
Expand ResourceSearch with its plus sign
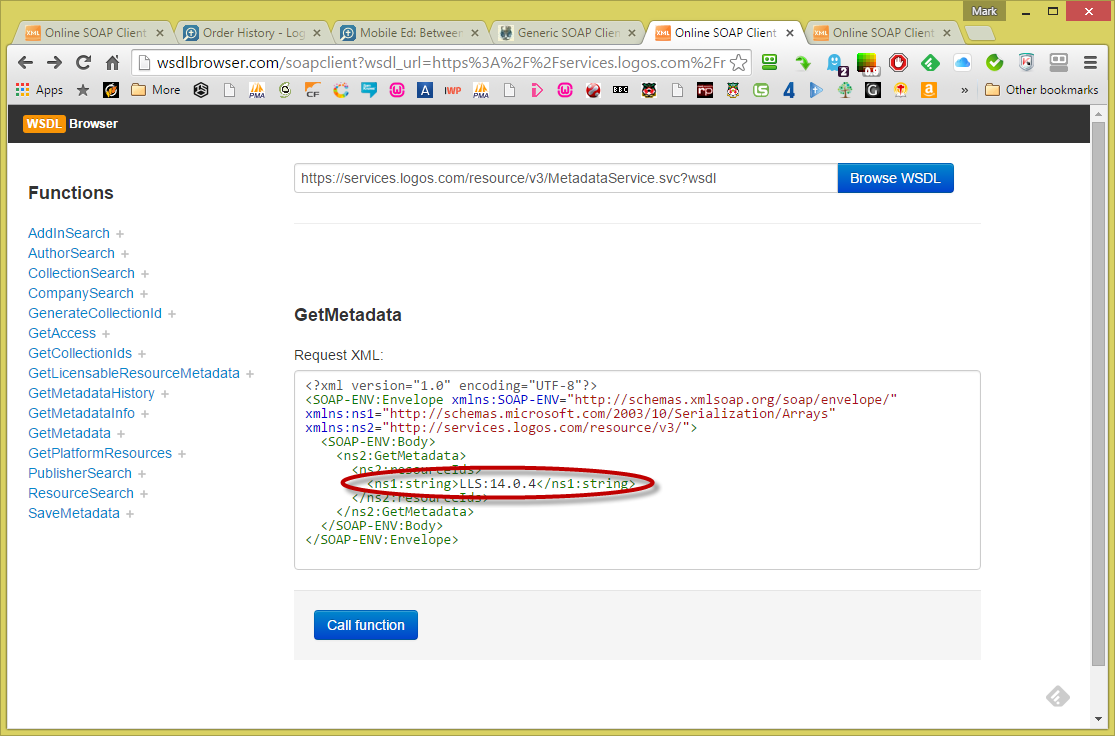(x=144, y=494)
